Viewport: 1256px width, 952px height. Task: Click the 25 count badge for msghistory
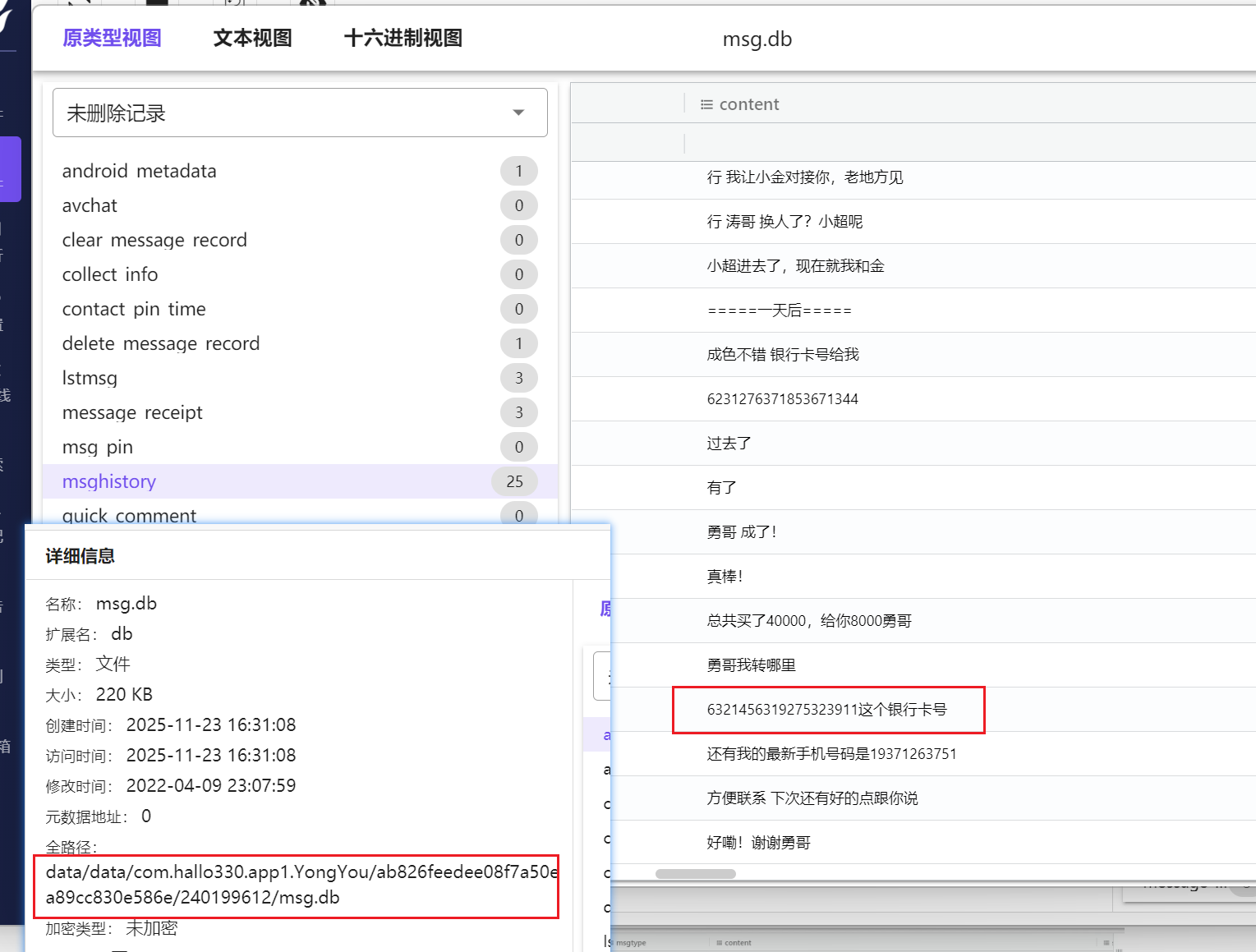[514, 481]
